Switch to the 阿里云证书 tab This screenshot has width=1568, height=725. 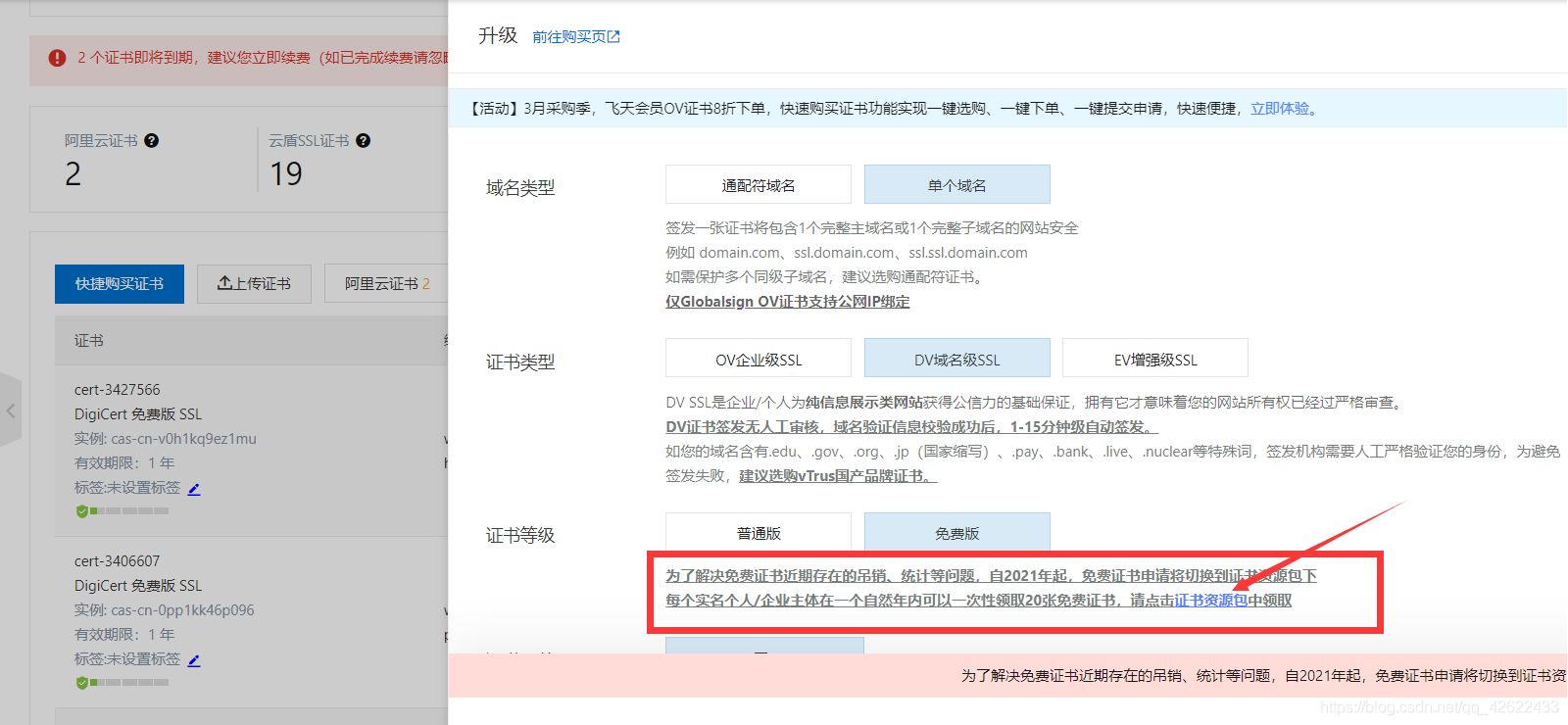click(x=386, y=283)
